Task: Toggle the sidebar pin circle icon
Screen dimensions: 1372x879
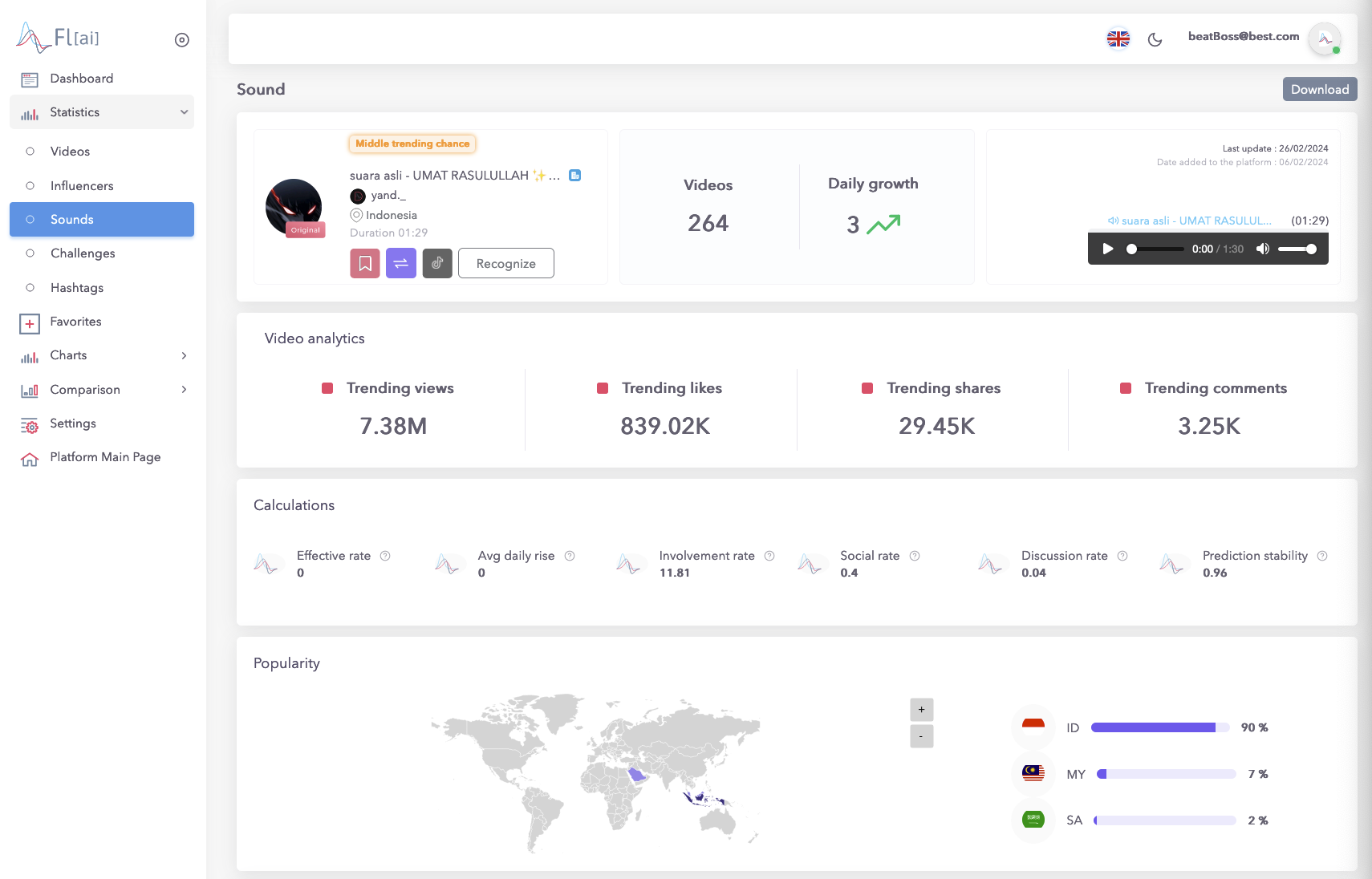Action: [x=182, y=40]
